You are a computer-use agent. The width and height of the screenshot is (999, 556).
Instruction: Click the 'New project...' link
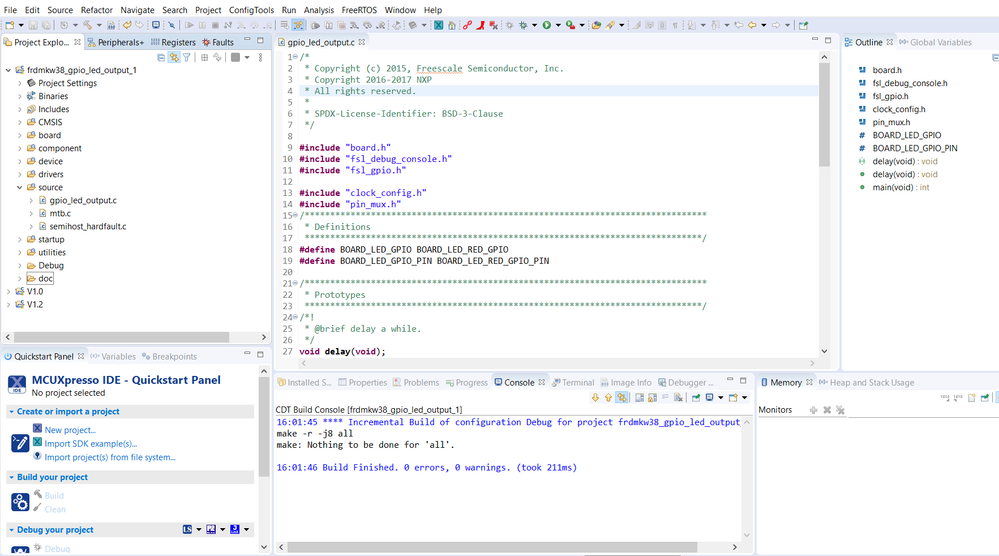[x=70, y=430]
